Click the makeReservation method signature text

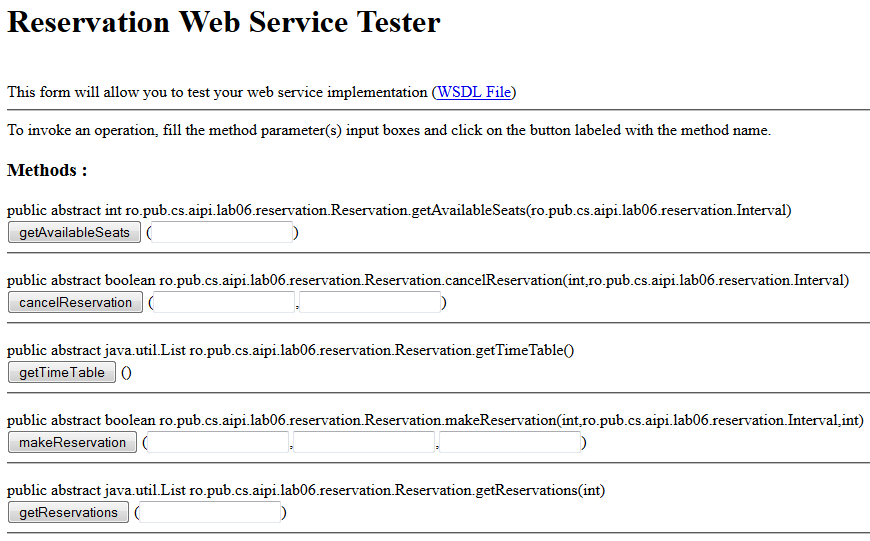click(x=436, y=421)
